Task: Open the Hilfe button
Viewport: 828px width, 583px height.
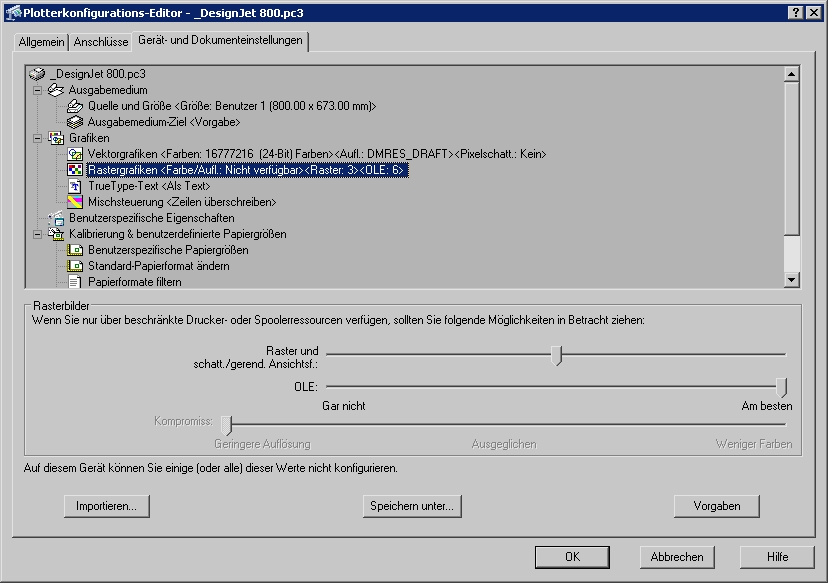Action: (x=777, y=557)
